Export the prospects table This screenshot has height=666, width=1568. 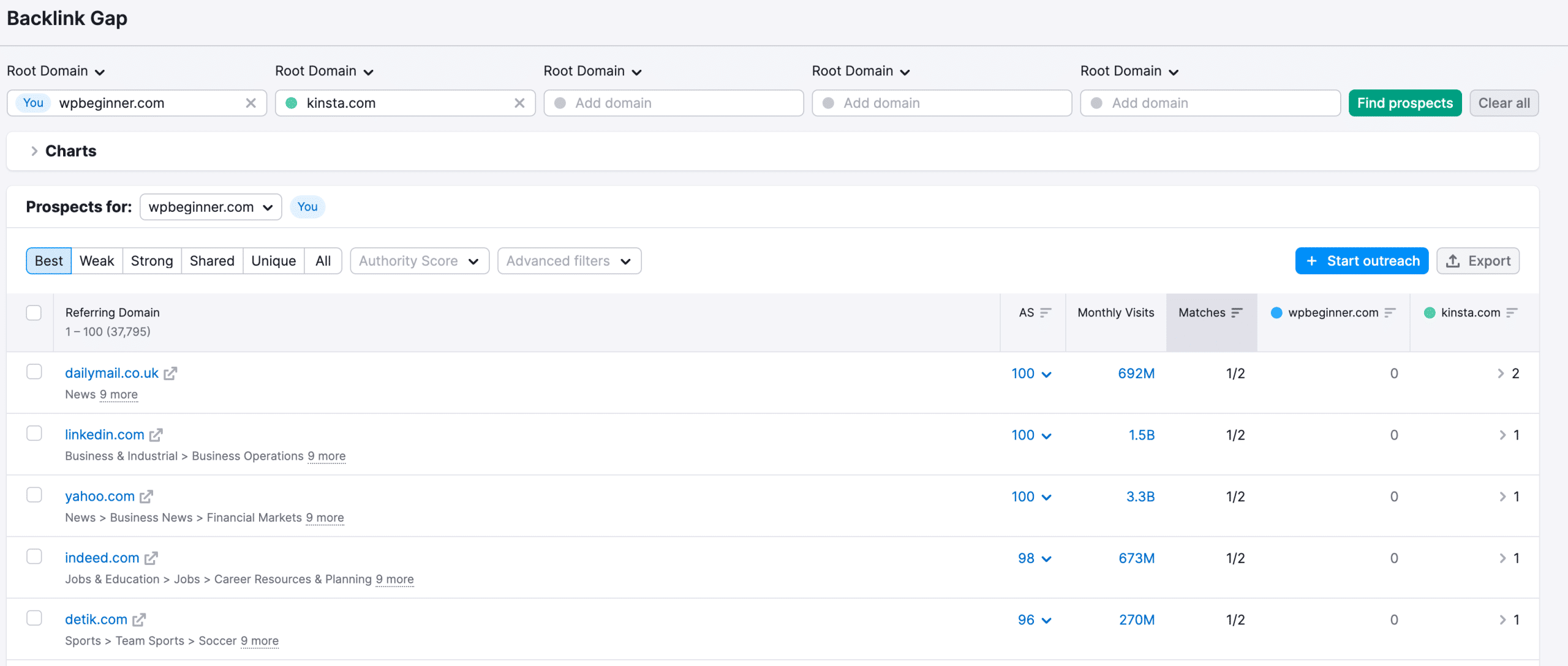tap(1478, 261)
